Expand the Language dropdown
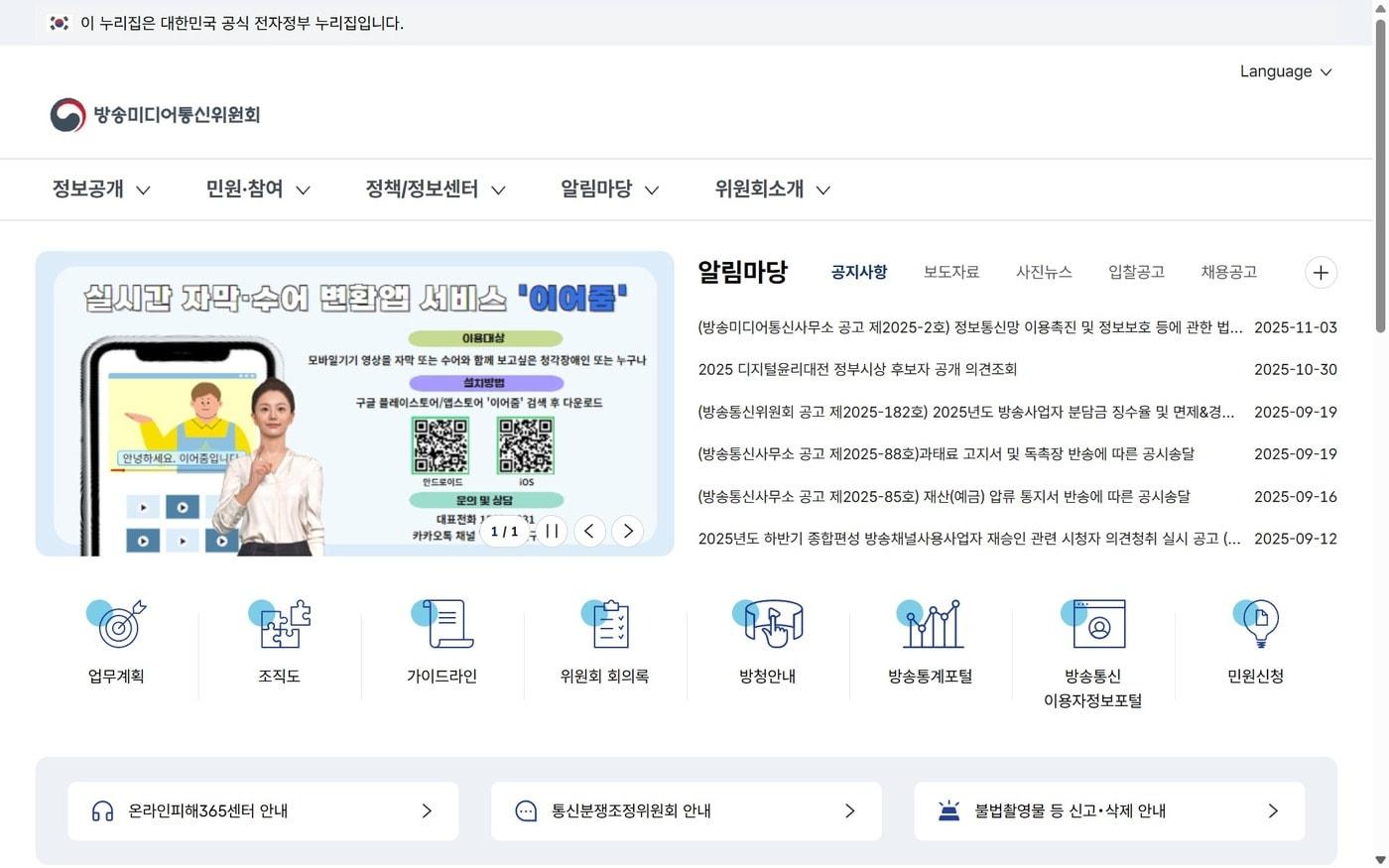 click(x=1286, y=70)
